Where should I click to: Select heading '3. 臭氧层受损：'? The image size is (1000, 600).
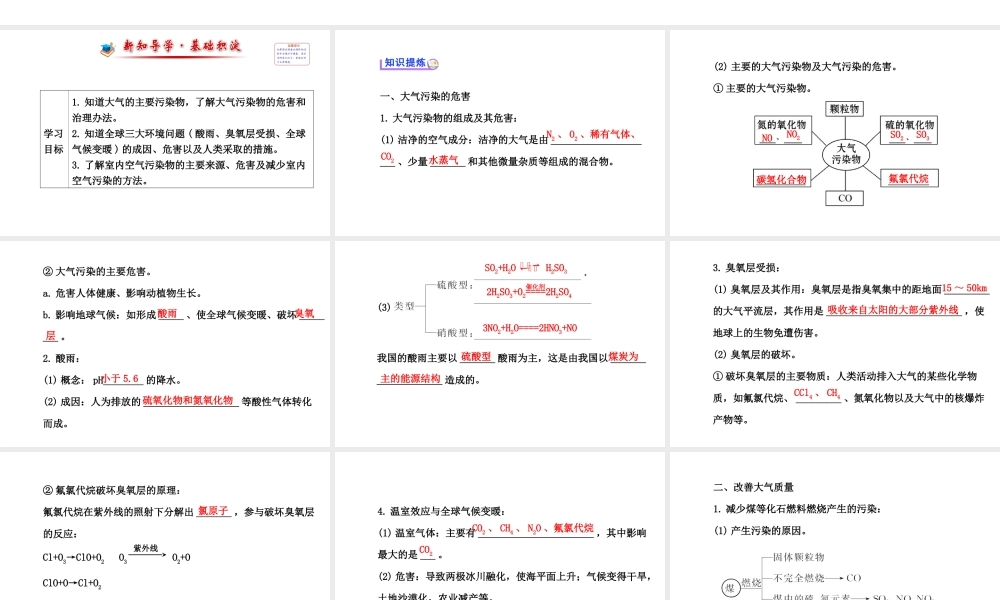[747, 268]
